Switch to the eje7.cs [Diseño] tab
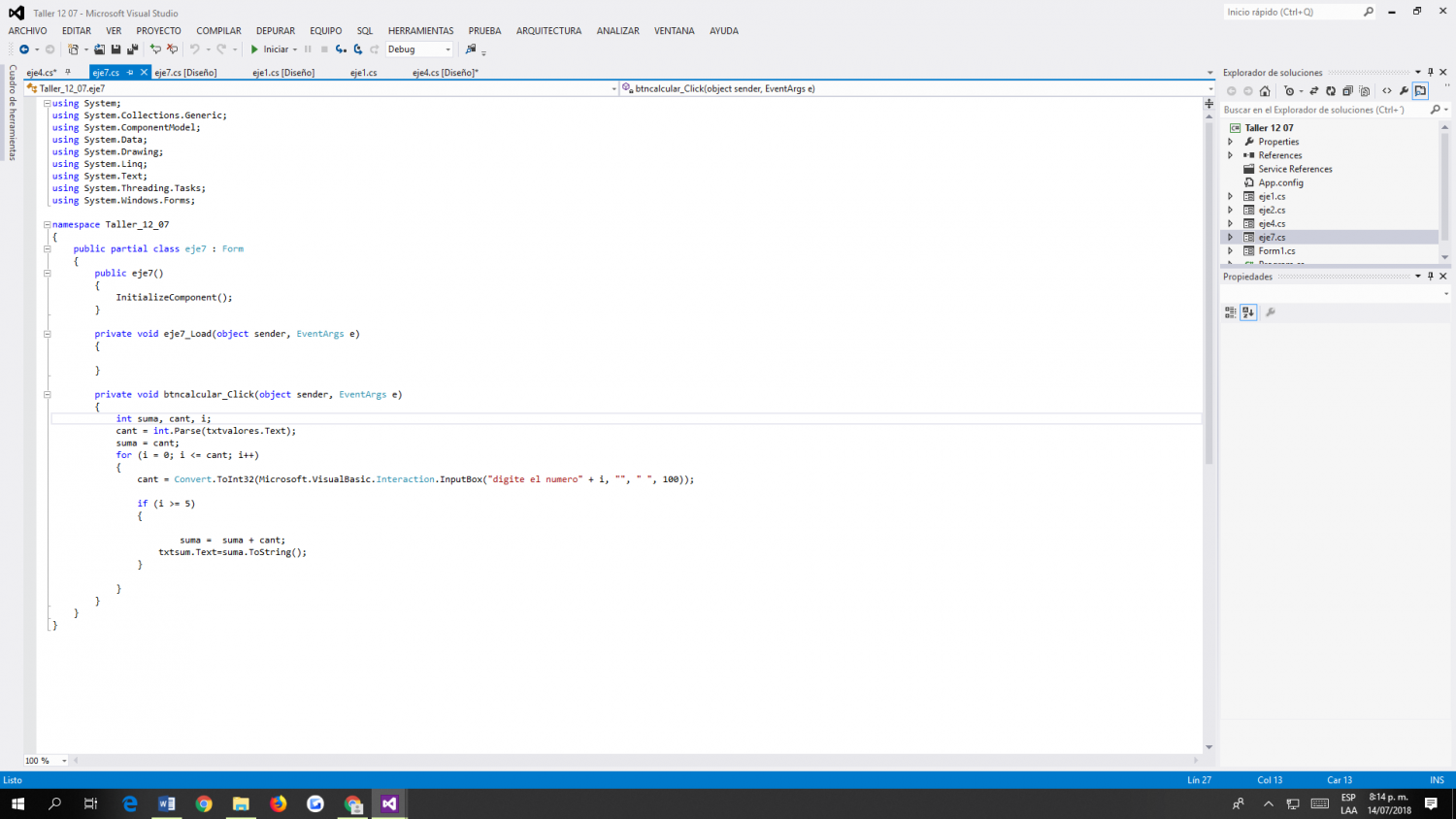This screenshot has width=1456, height=819. (185, 73)
